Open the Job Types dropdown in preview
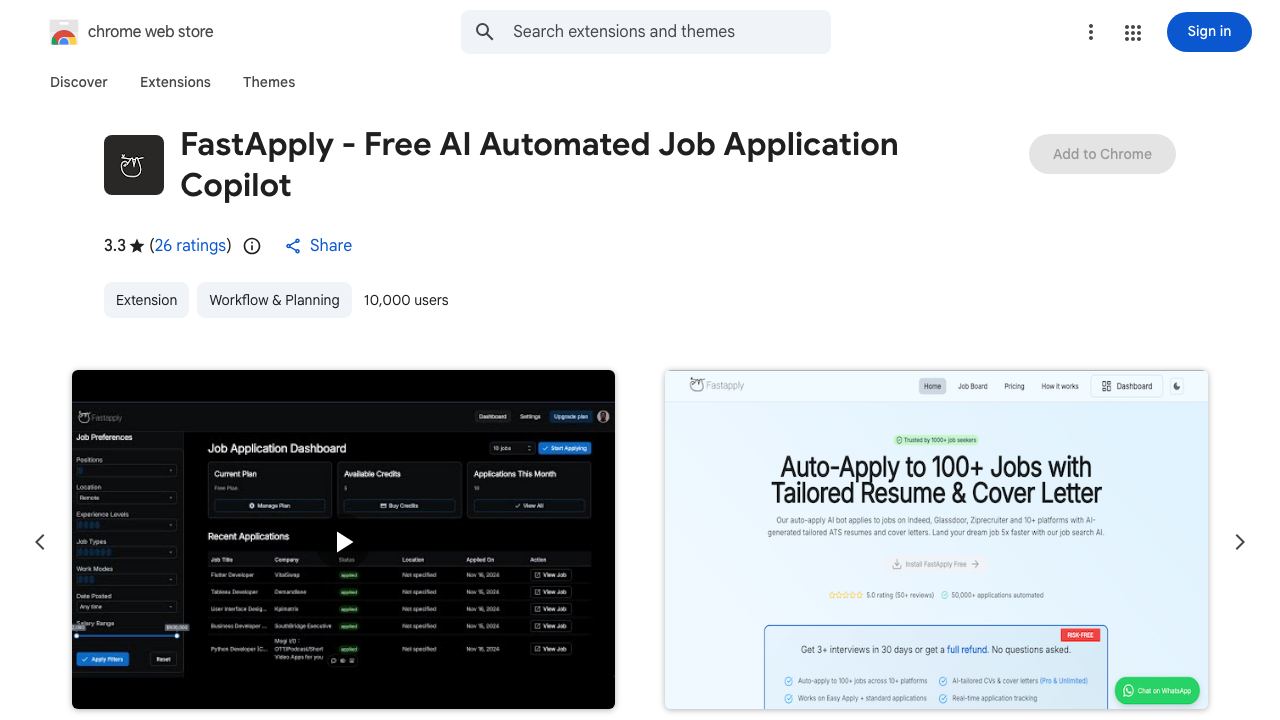Image resolution: width=1280 pixels, height=720 pixels. (x=127, y=552)
